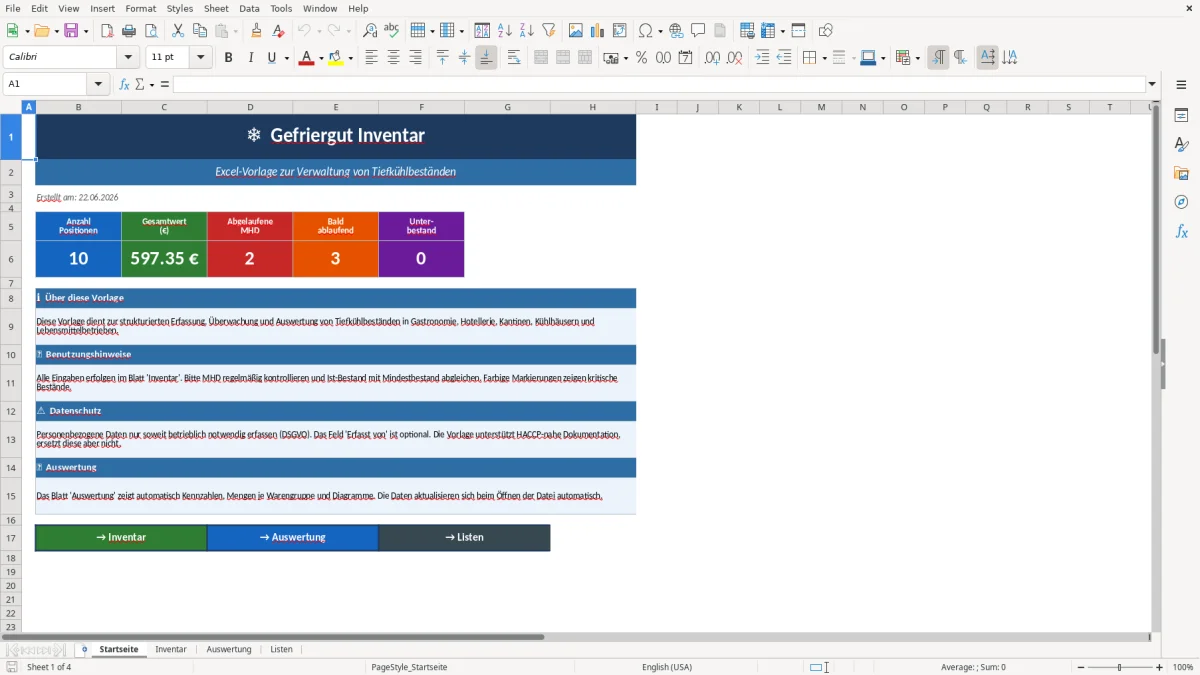The height and width of the screenshot is (675, 1200).
Task: Click the yellow Background Color swatch
Action: [x=336, y=58]
